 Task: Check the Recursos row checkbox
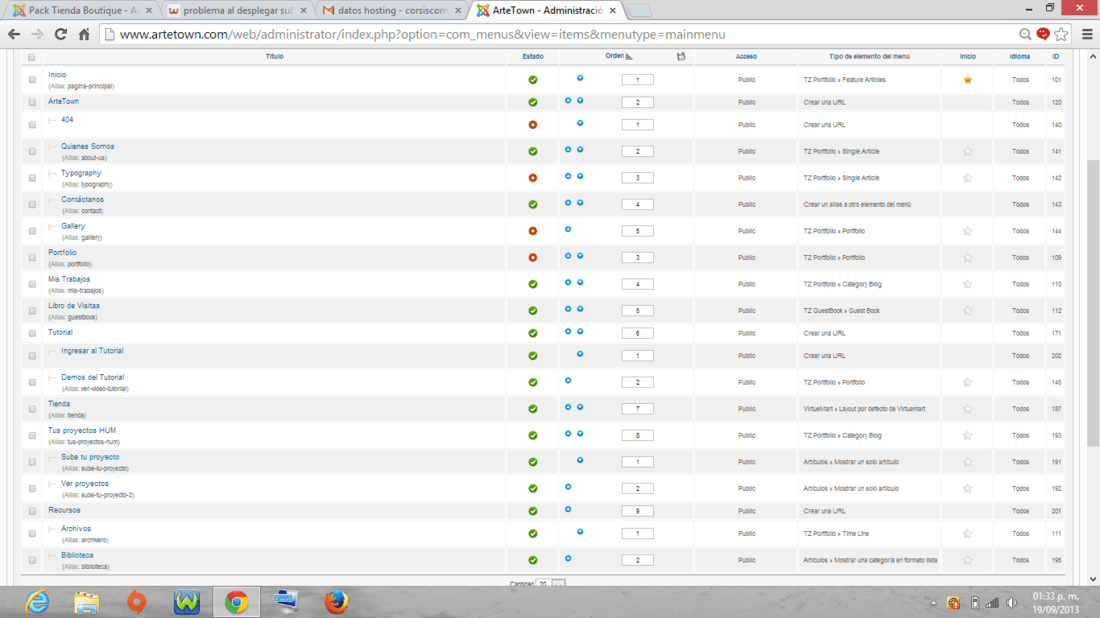click(x=32, y=511)
